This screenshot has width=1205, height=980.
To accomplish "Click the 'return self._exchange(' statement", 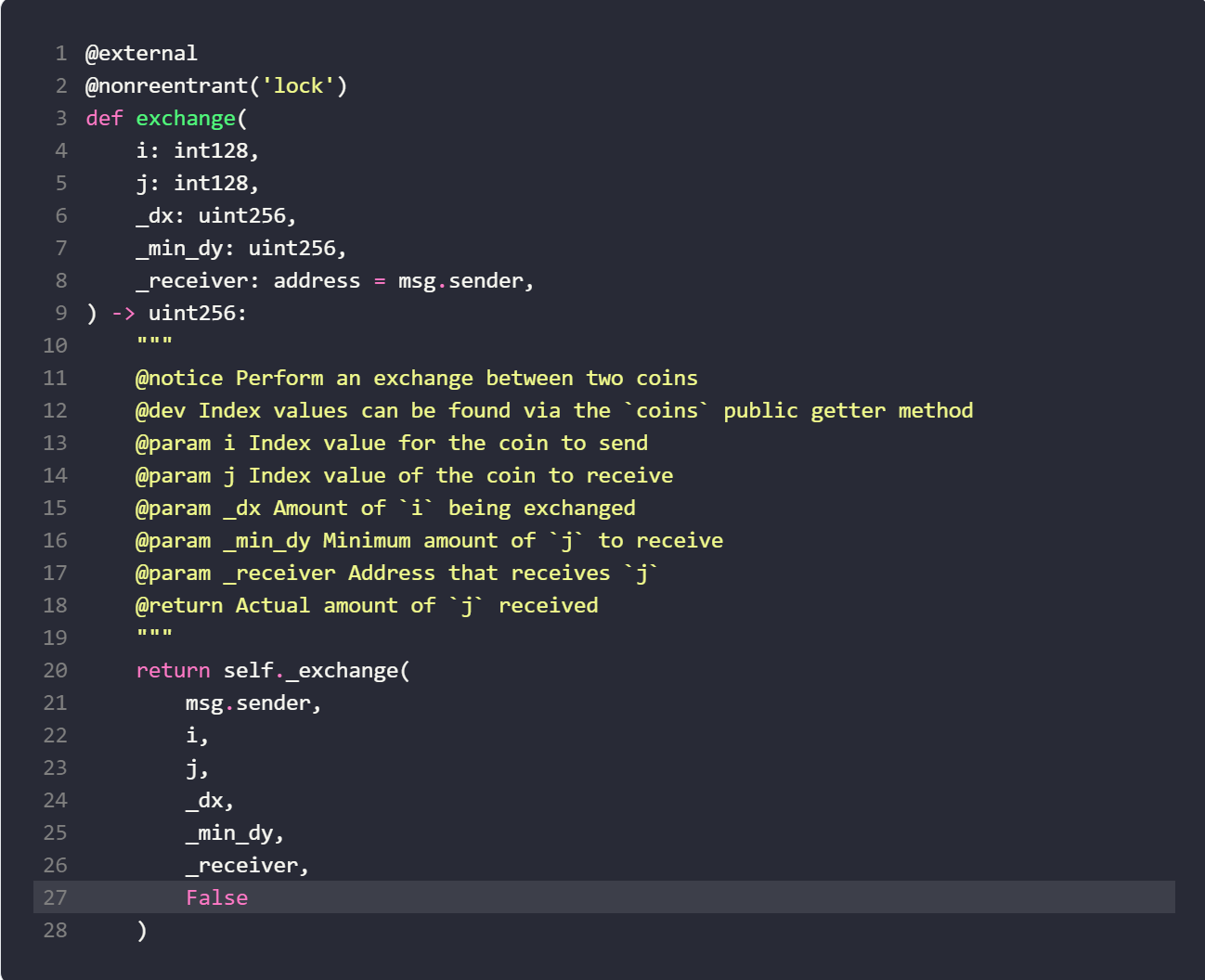I will (273, 670).
